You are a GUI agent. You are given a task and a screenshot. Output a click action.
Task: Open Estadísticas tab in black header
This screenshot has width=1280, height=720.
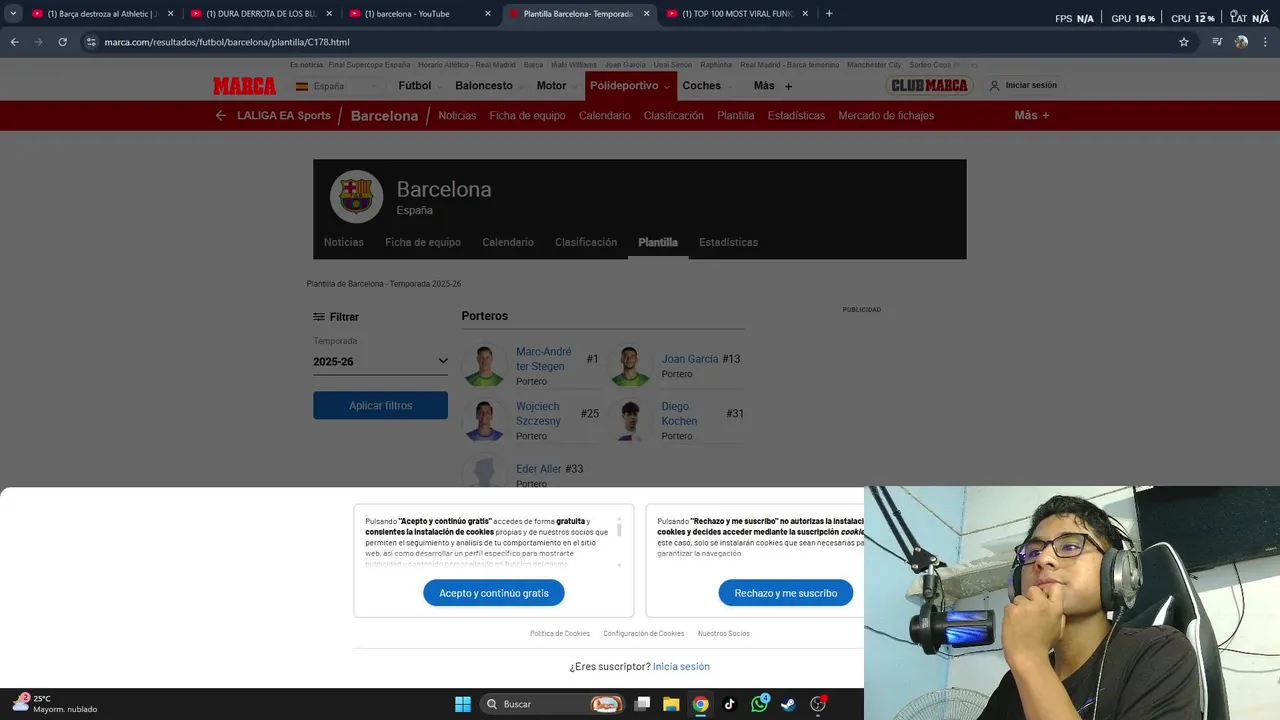pyautogui.click(x=728, y=242)
